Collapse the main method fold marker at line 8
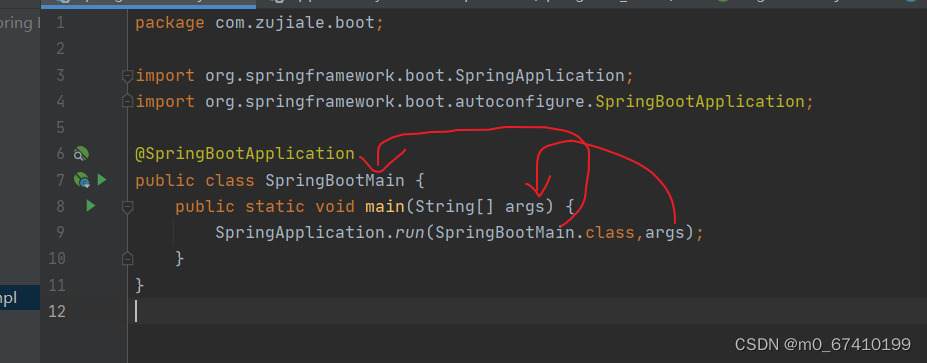Image resolution: width=927 pixels, height=363 pixels. 127,206
